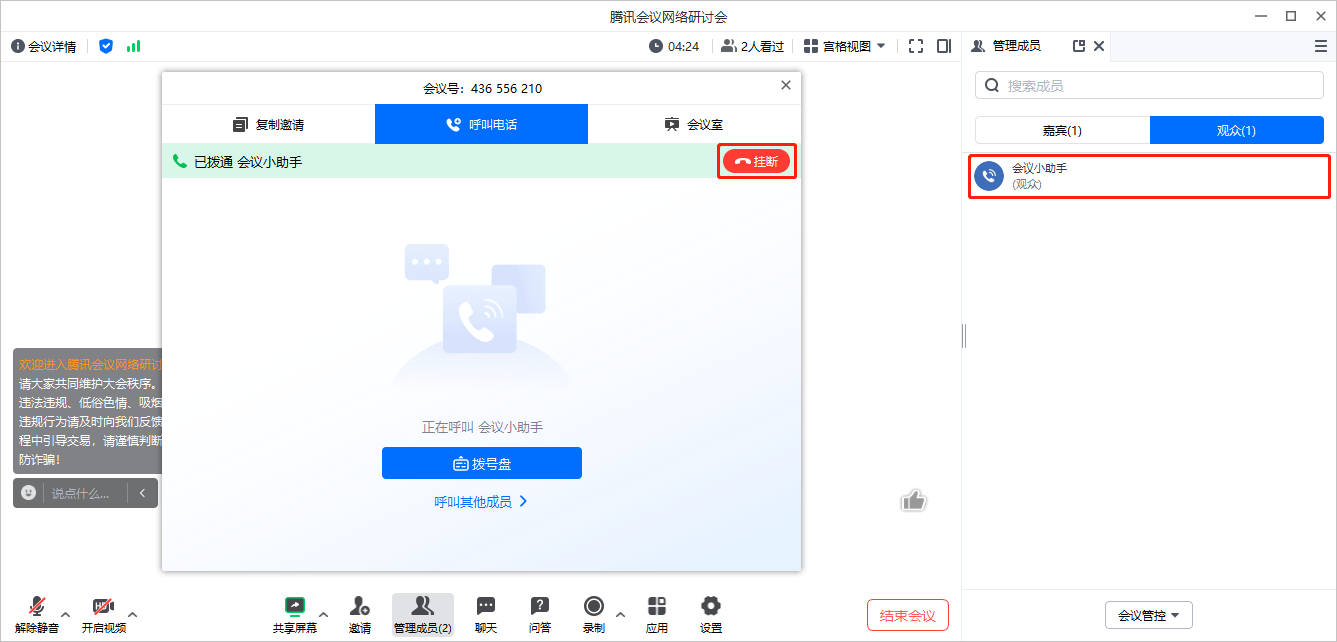1337x642 pixels.
Task: Expand audio options next to 解除静音
Action: pyautogui.click(x=66, y=613)
